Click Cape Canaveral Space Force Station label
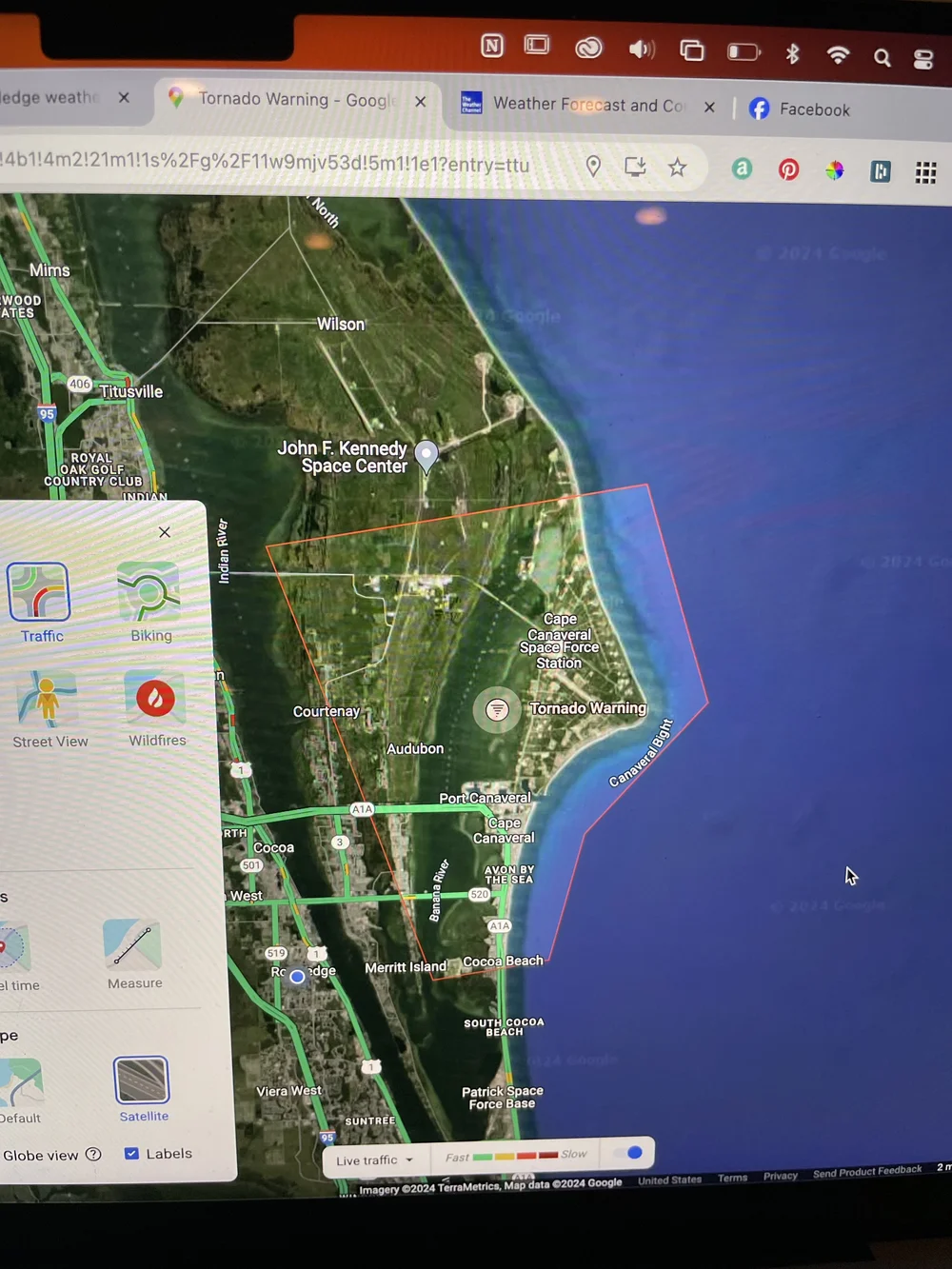 [559, 641]
